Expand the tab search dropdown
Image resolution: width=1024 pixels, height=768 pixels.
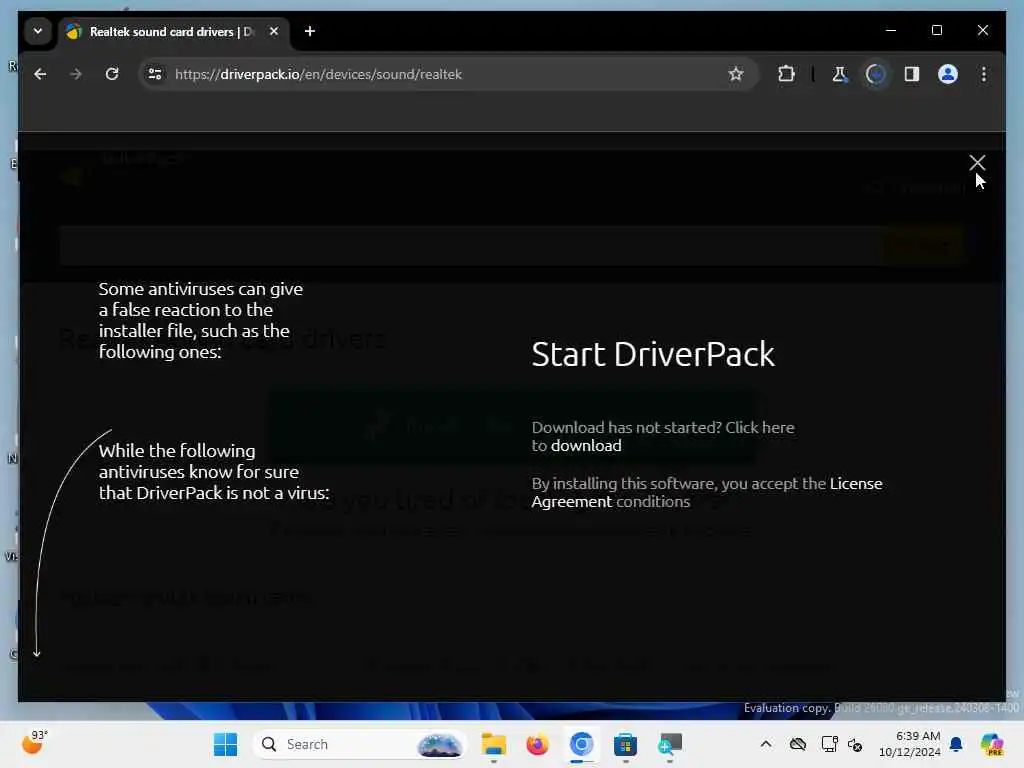(x=38, y=31)
